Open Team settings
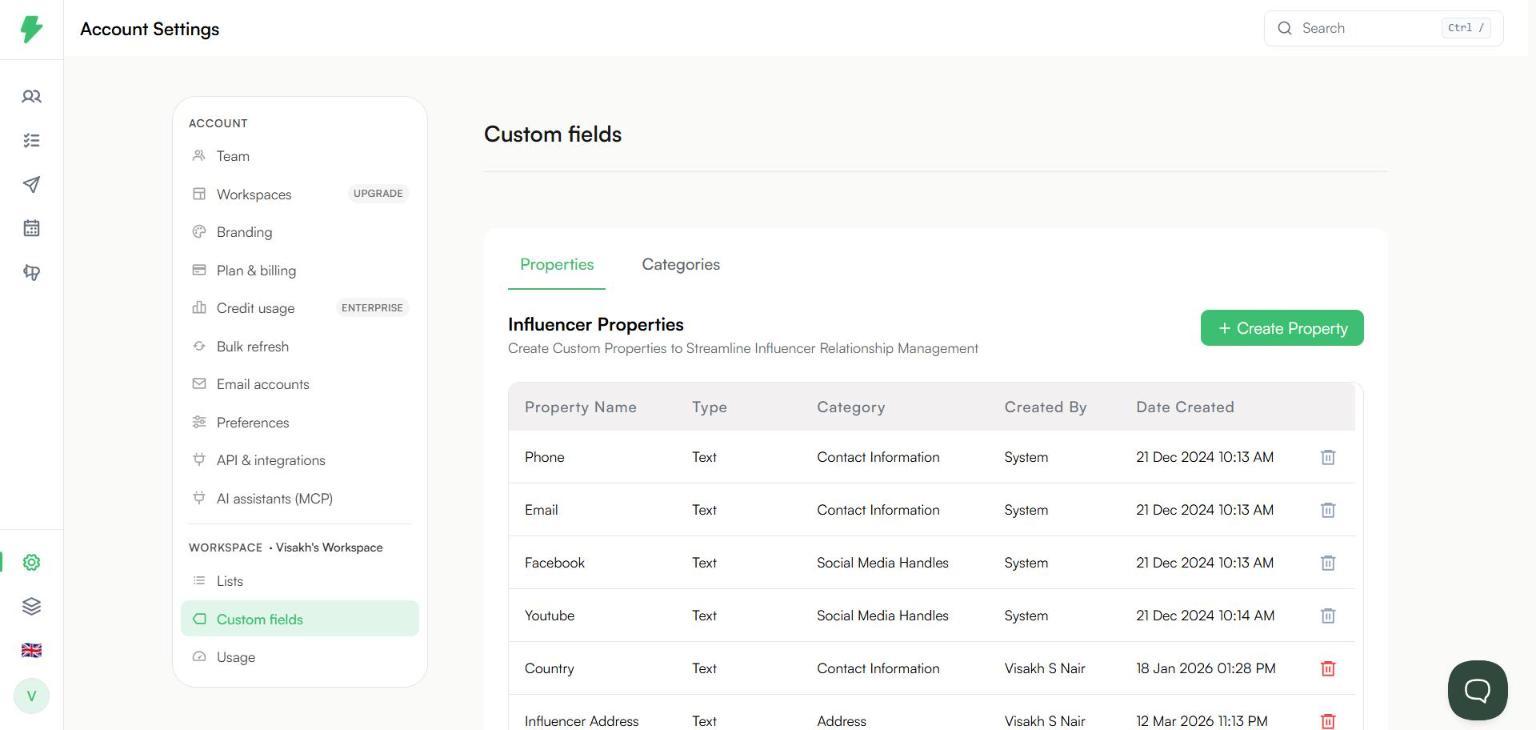This screenshot has width=1536, height=730. 300,156
